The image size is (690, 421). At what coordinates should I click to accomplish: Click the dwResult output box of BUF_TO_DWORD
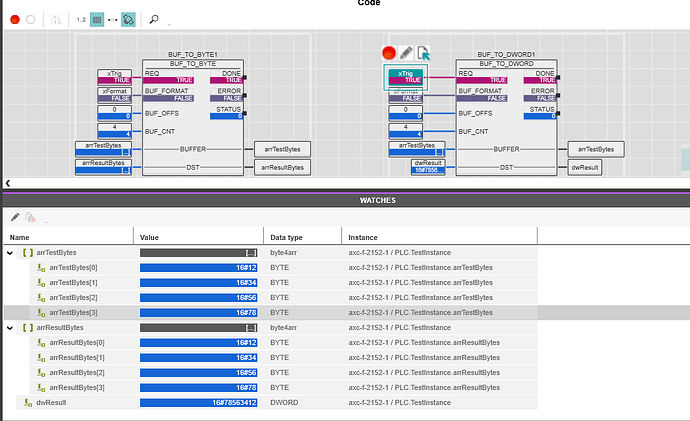pos(585,167)
